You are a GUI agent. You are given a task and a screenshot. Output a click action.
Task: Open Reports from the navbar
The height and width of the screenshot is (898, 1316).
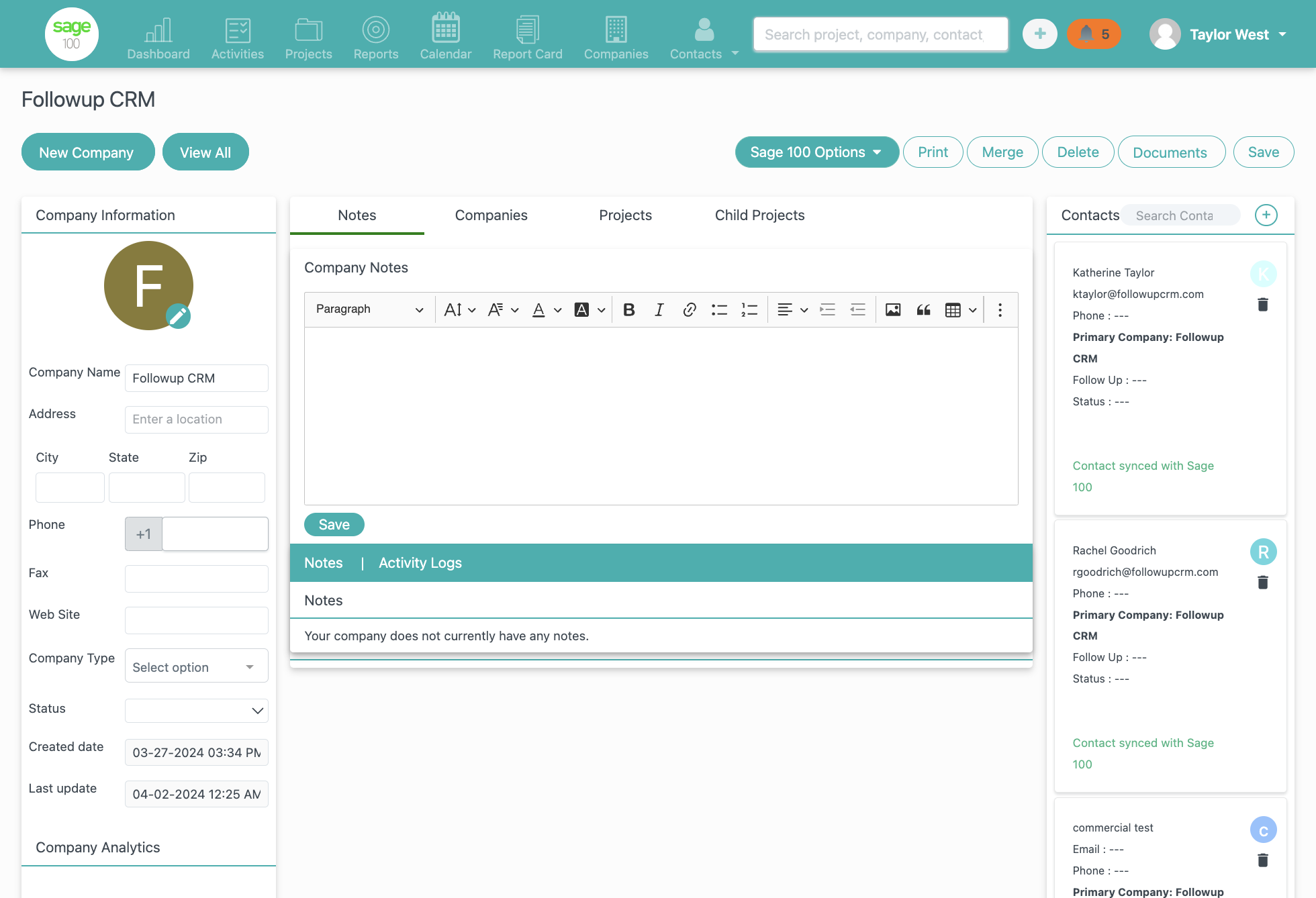pos(376,38)
